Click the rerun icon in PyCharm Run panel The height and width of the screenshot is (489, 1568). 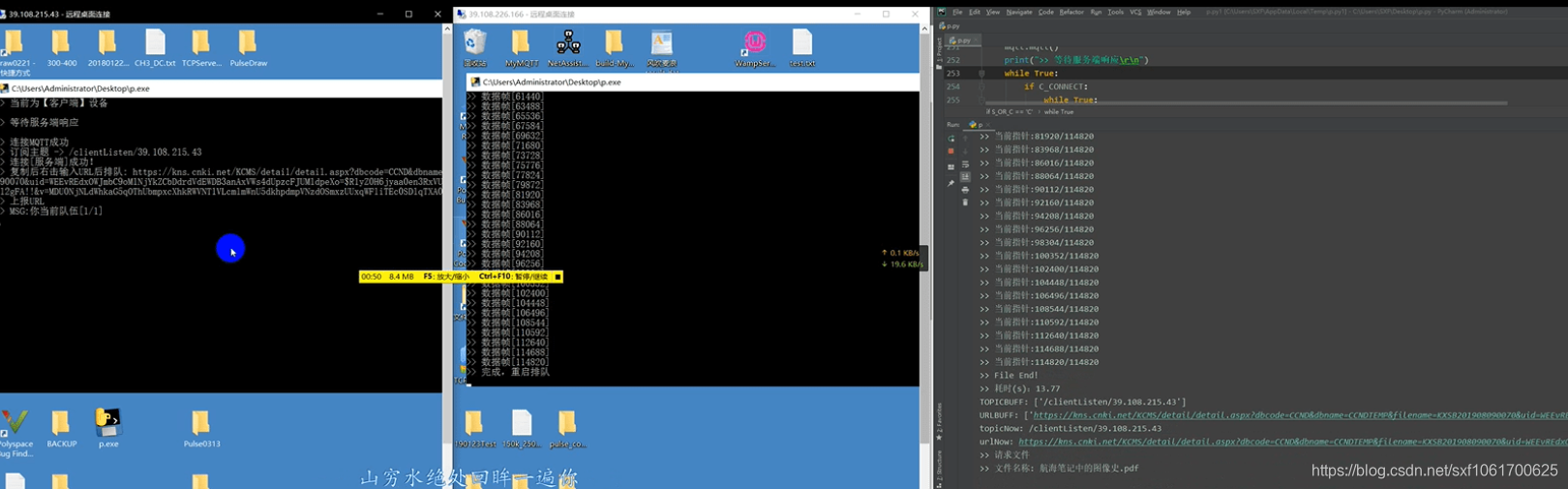coord(951,138)
